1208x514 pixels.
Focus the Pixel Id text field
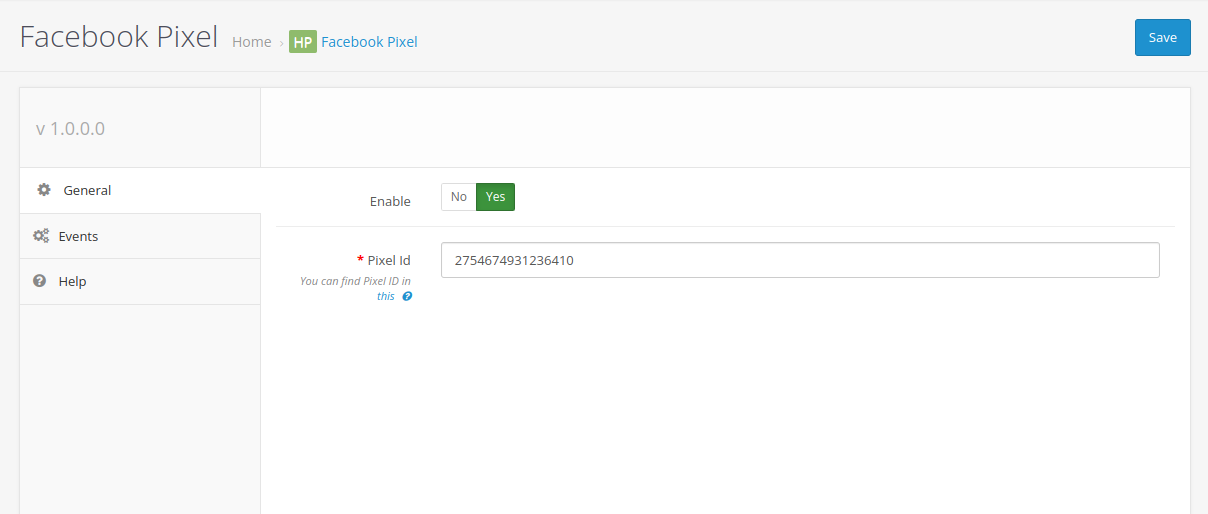799,260
